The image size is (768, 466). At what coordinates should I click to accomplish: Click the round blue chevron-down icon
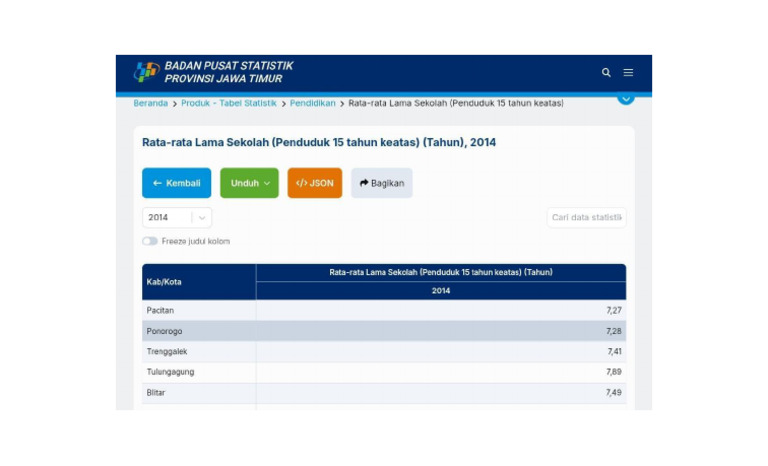(625, 98)
